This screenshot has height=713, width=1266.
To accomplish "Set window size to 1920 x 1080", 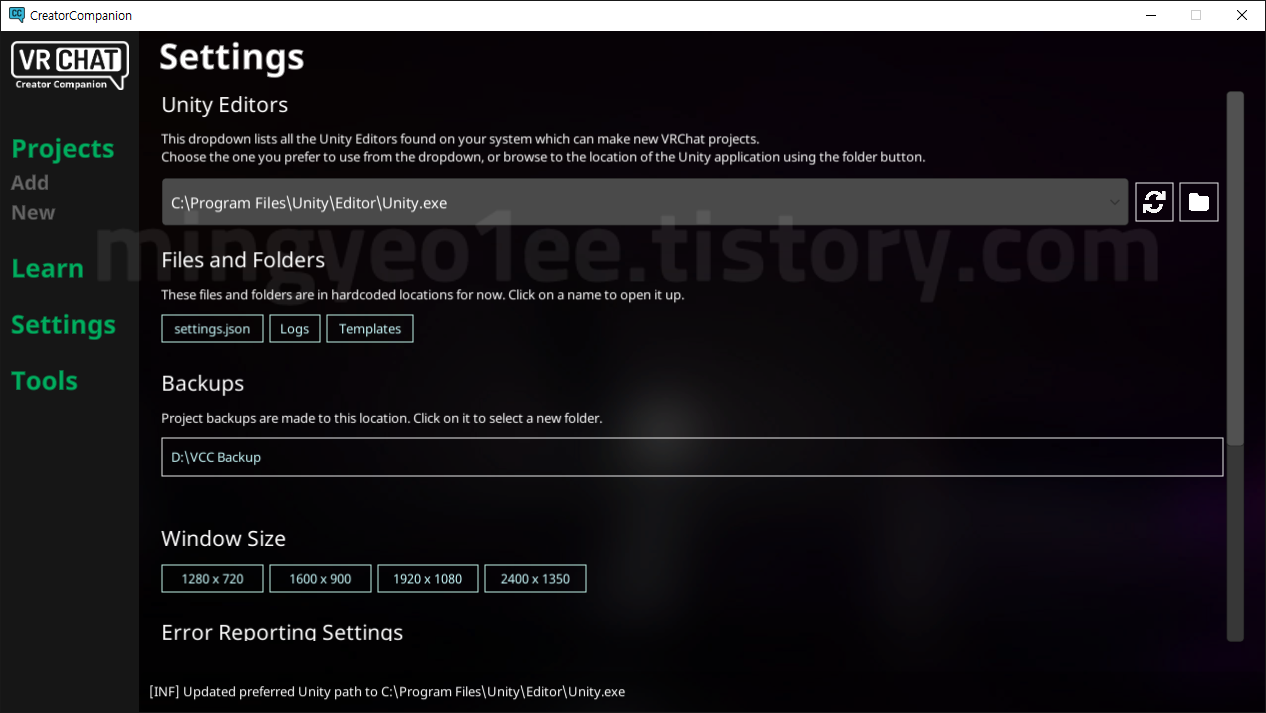I will point(428,578).
